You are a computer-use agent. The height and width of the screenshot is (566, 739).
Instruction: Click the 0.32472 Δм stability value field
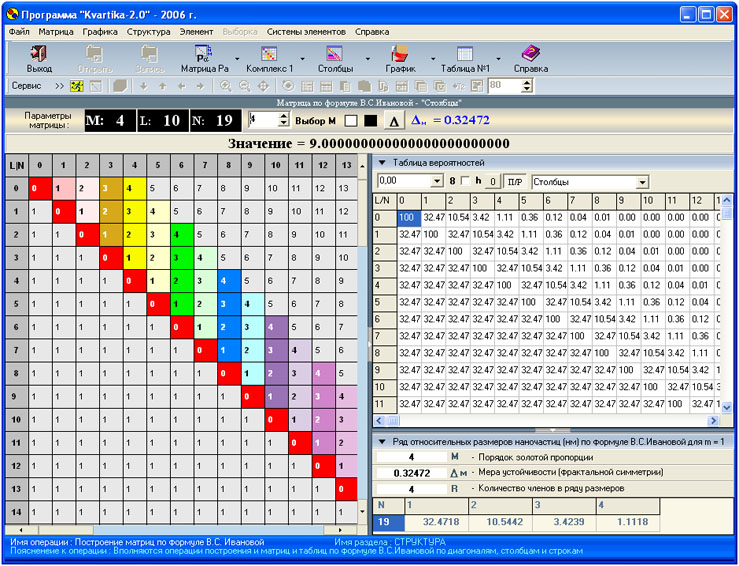(411, 473)
